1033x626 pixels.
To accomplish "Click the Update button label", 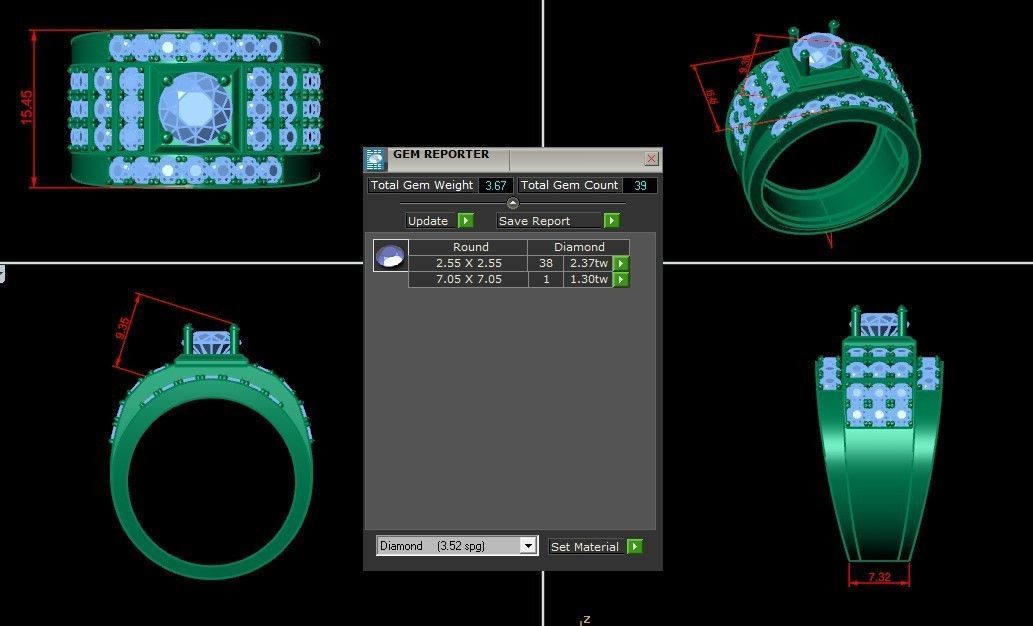I will (428, 221).
